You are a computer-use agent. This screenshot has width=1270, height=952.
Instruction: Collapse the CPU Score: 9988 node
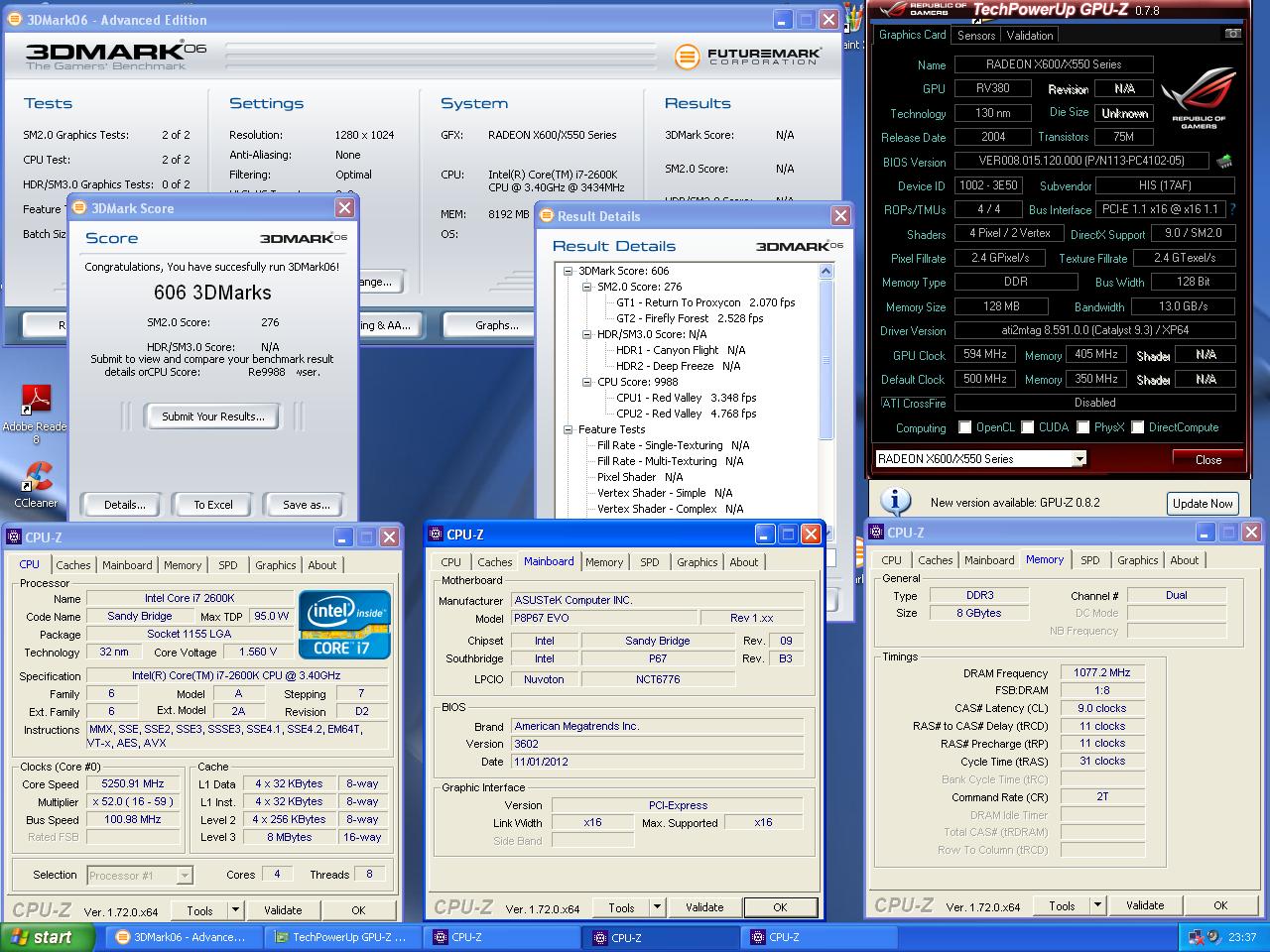tap(587, 382)
